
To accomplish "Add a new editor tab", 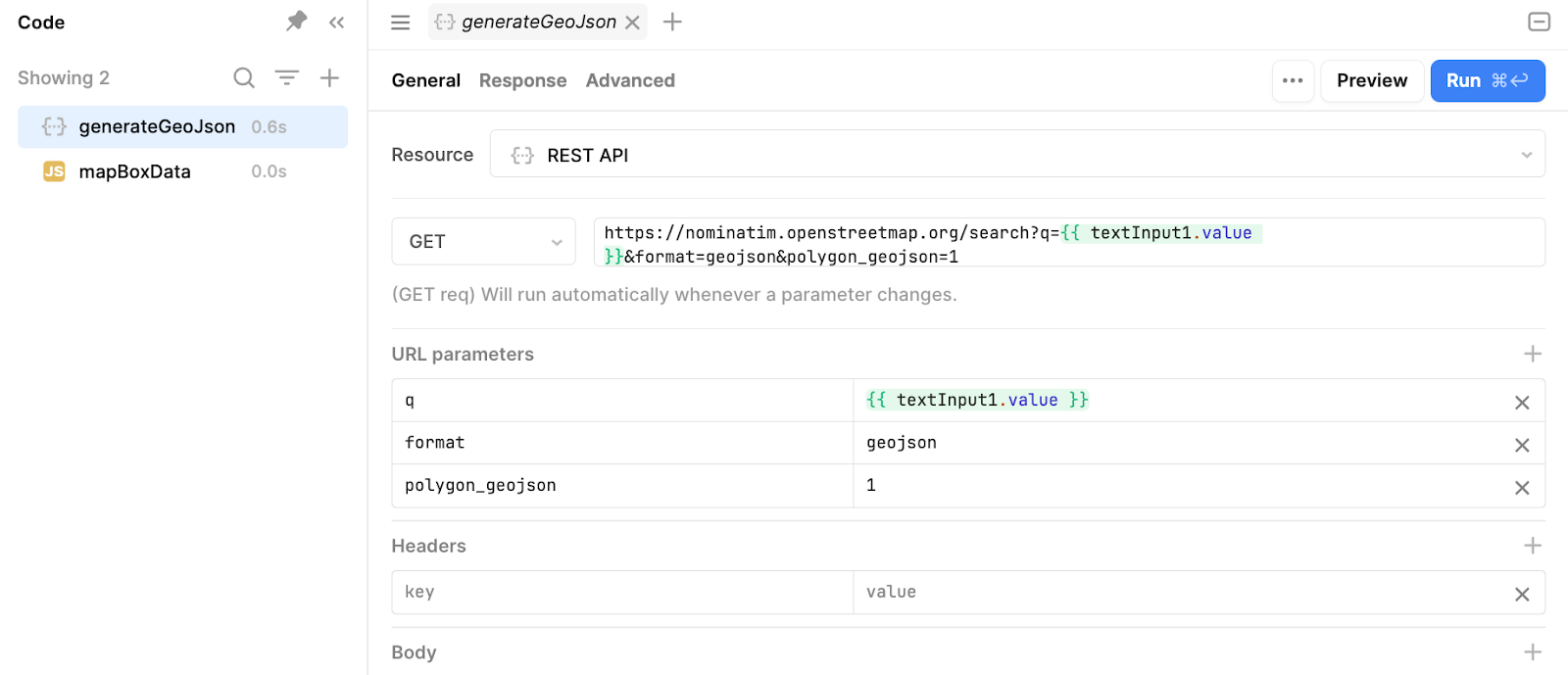I will click(672, 22).
